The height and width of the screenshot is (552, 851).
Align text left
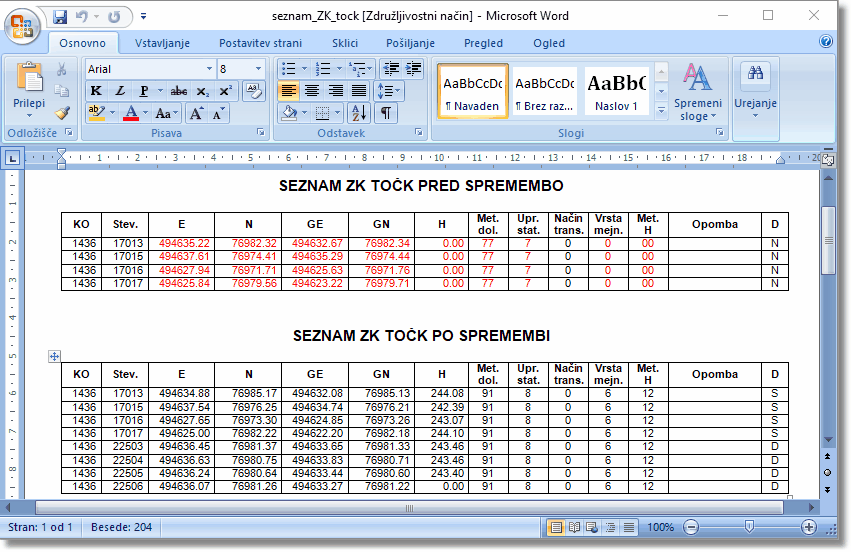(x=288, y=91)
